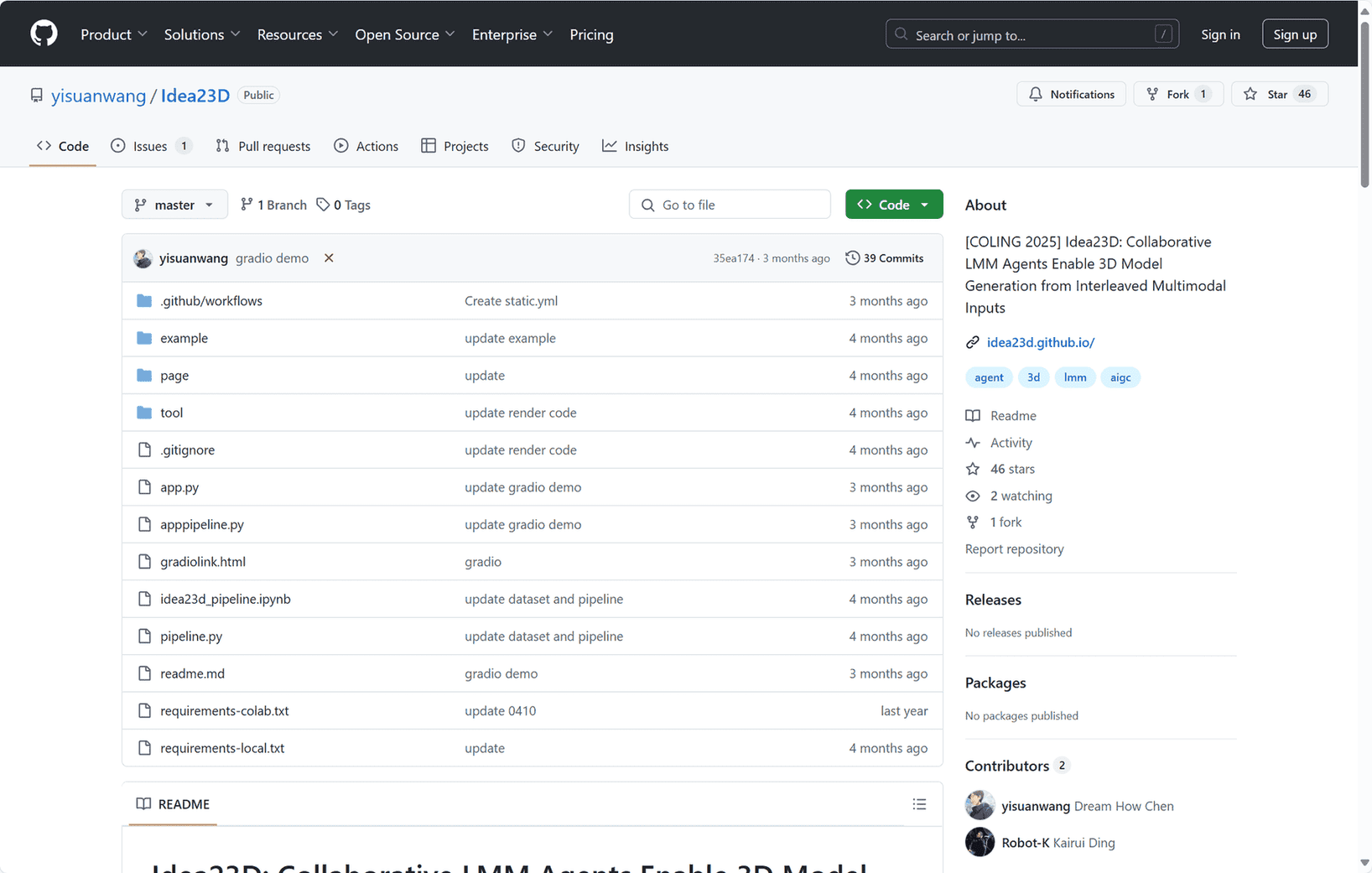Viewport: 1372px width, 873px height.
Task: Click the README outline list icon
Action: 919,804
